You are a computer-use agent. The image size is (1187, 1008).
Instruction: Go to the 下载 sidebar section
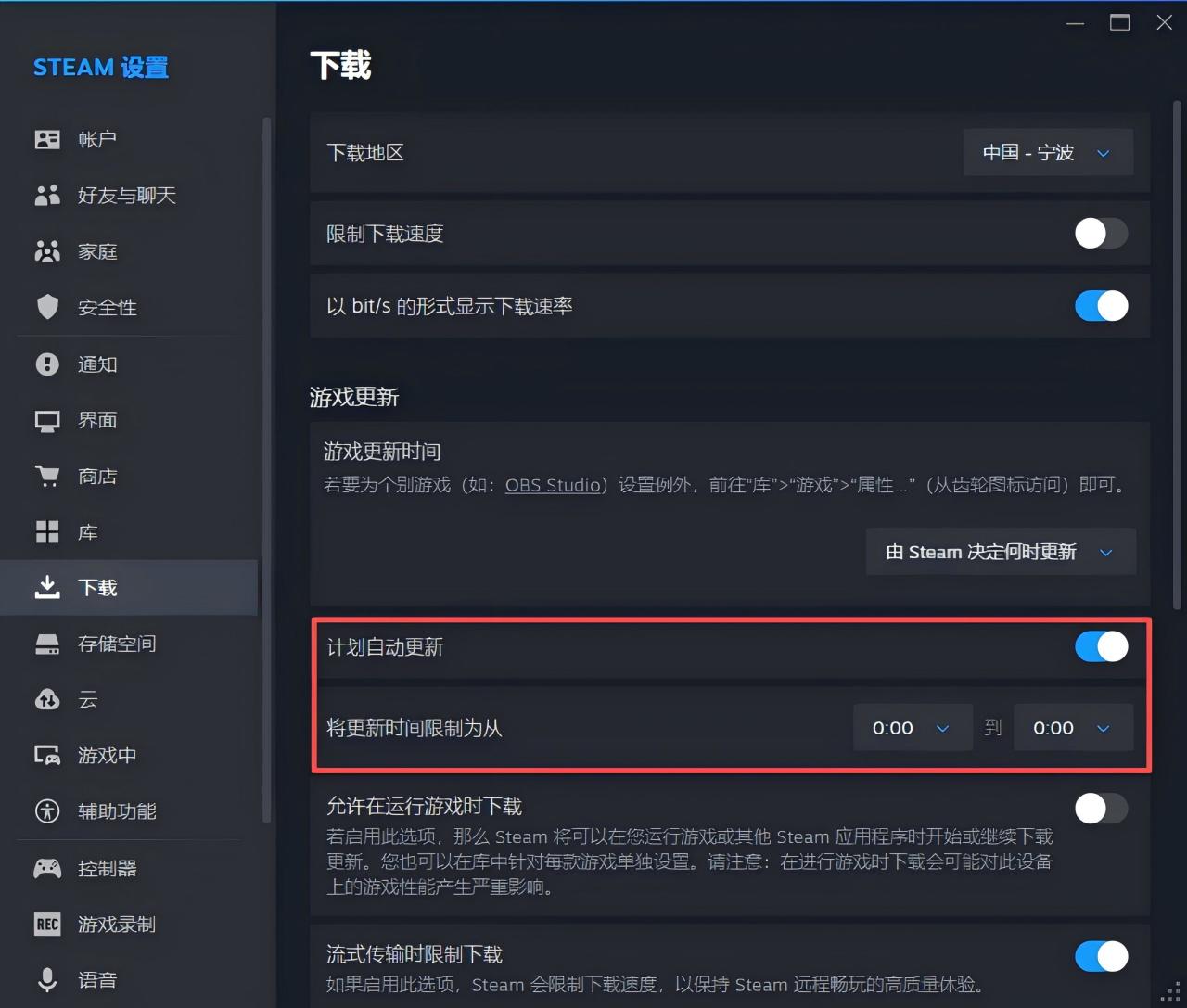tap(129, 587)
